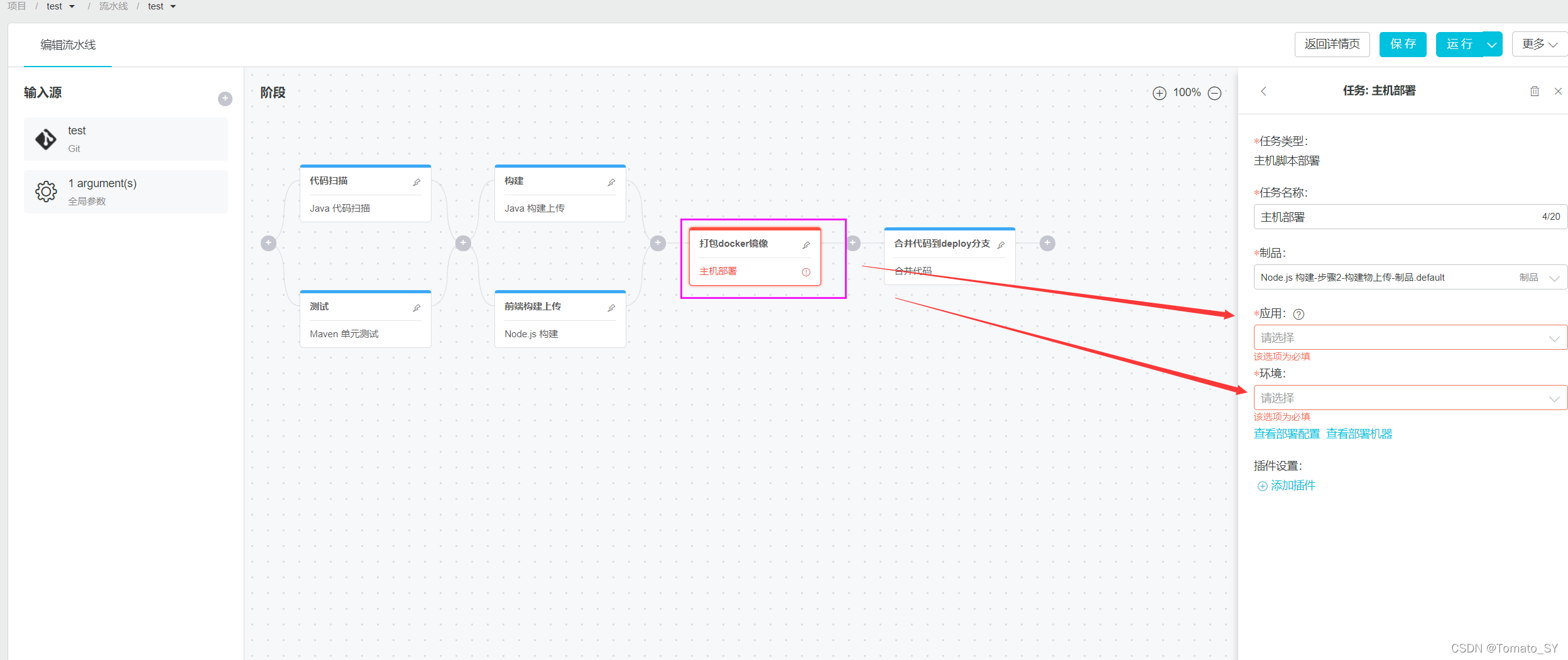Add a stage after 打包docker镜像
The height and width of the screenshot is (660, 1568).
pyautogui.click(x=853, y=243)
